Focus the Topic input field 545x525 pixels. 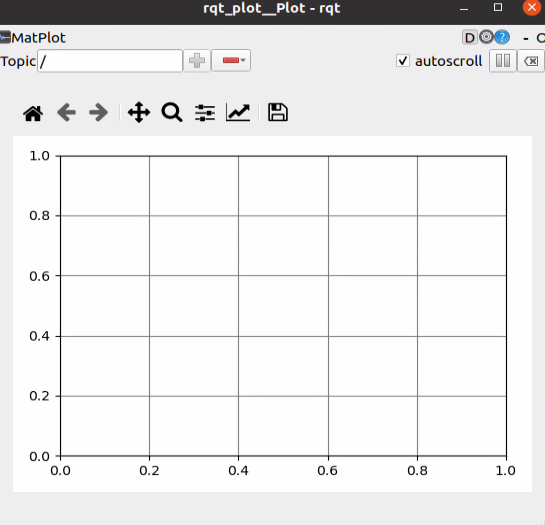110,61
